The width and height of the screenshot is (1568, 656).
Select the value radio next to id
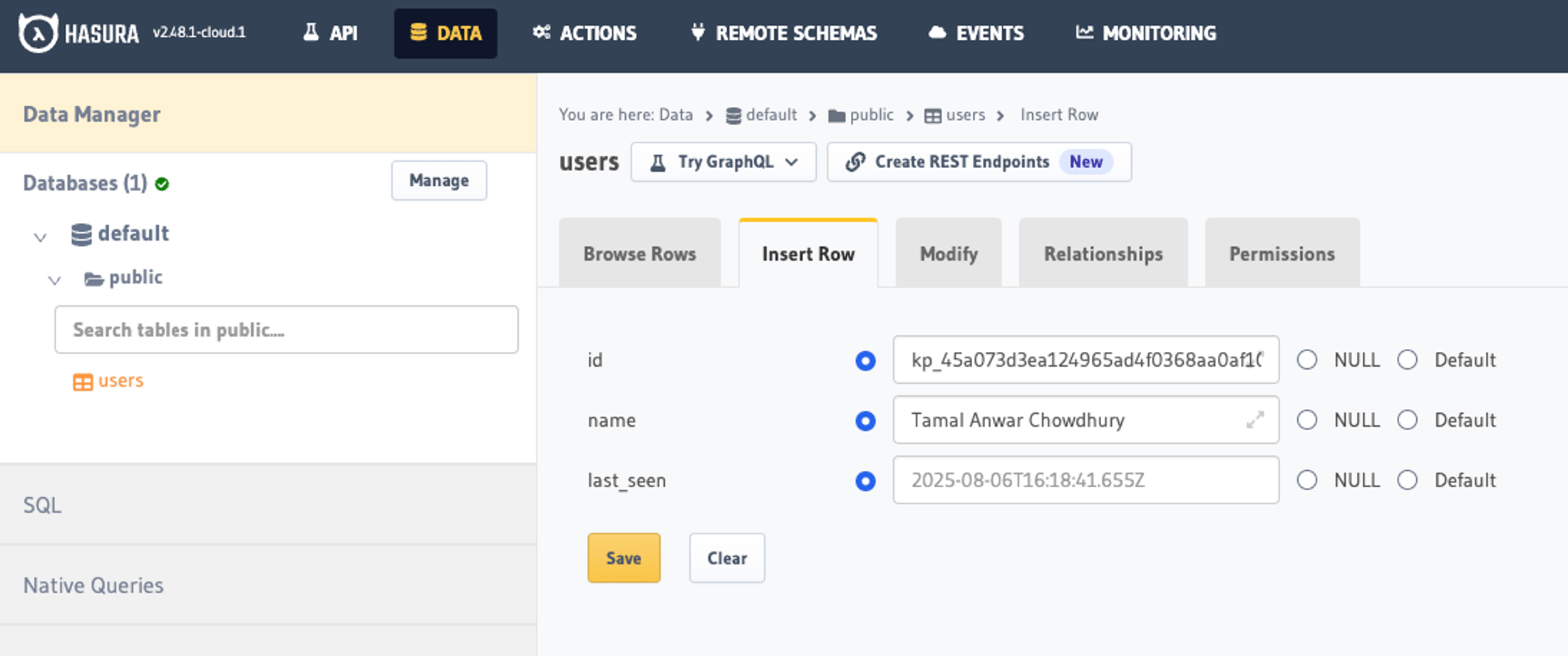tap(865, 361)
